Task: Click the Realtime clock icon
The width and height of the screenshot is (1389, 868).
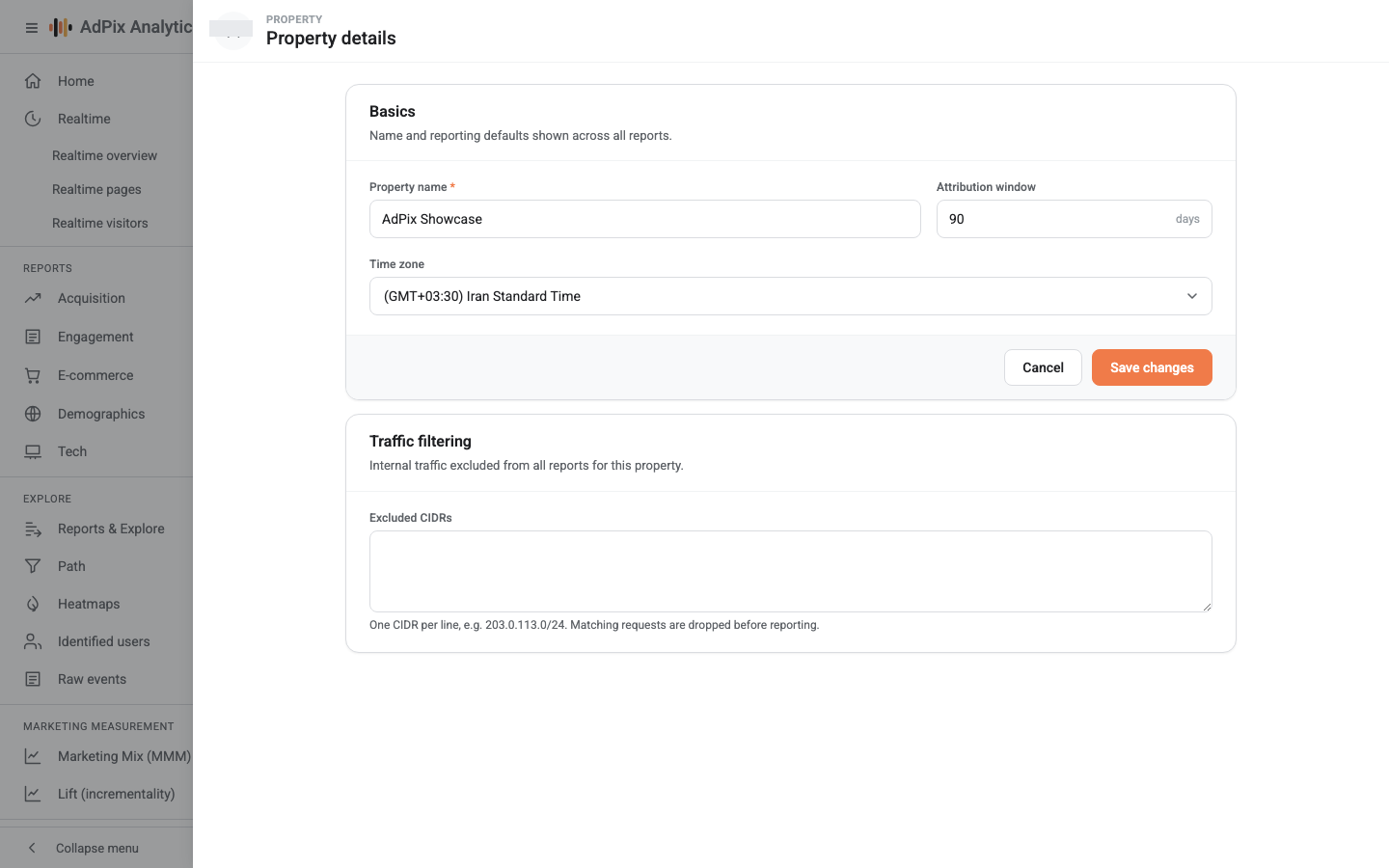Action: [x=33, y=119]
